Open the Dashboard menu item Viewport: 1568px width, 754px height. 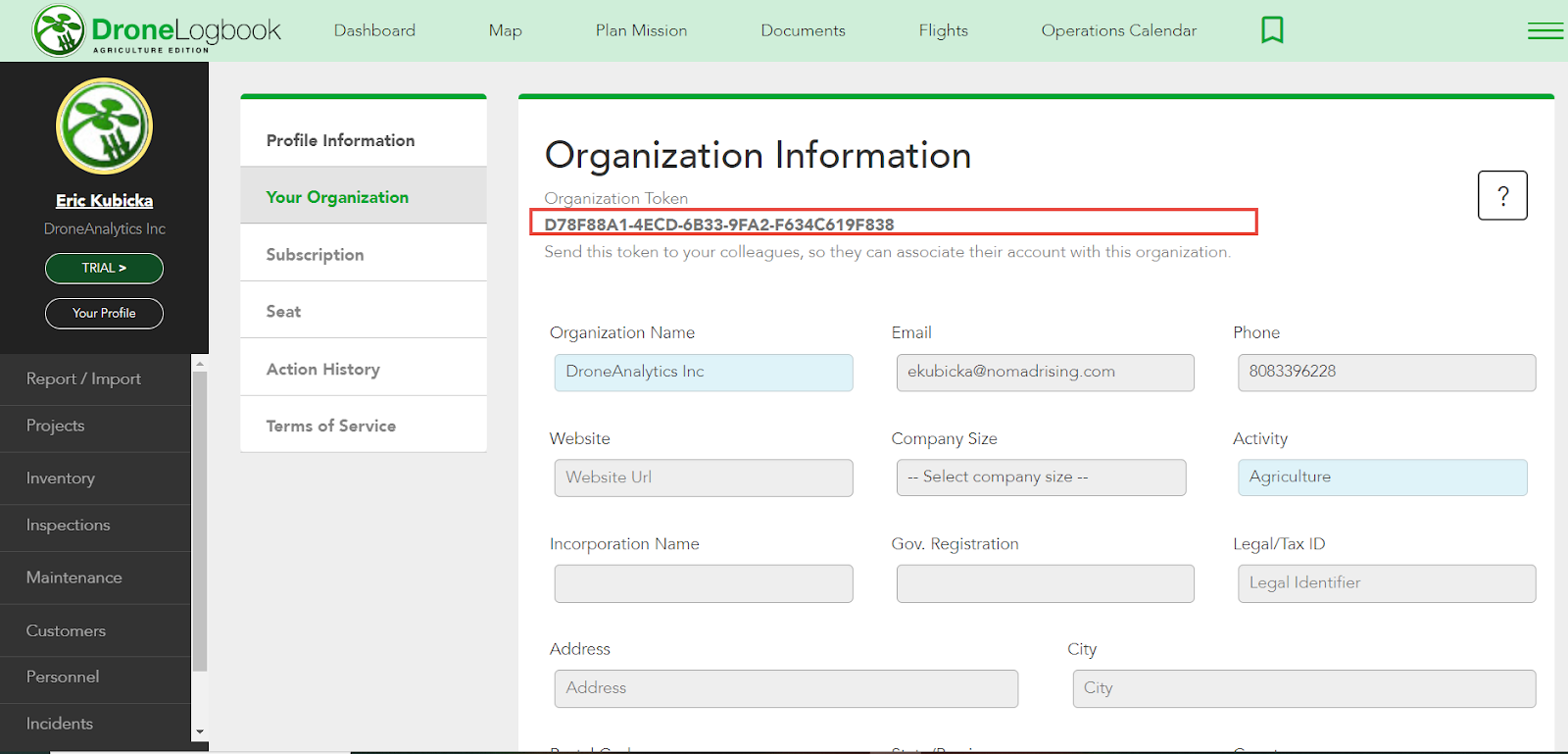pos(374,30)
